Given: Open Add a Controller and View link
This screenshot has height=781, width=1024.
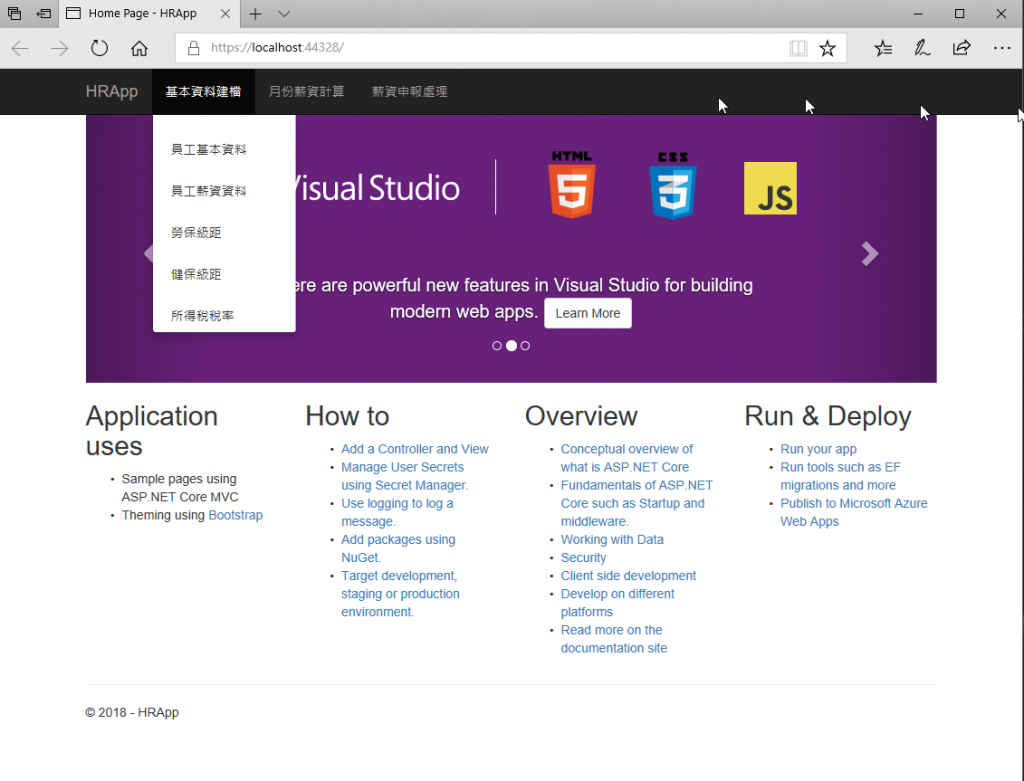Looking at the screenshot, I should pyautogui.click(x=415, y=449).
